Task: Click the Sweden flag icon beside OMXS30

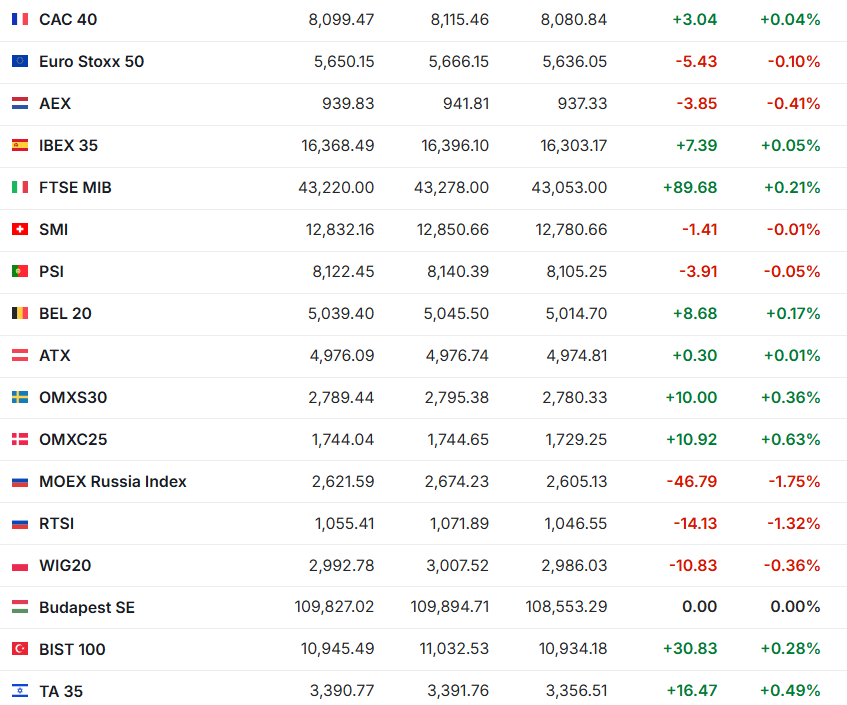Action: tap(20, 398)
